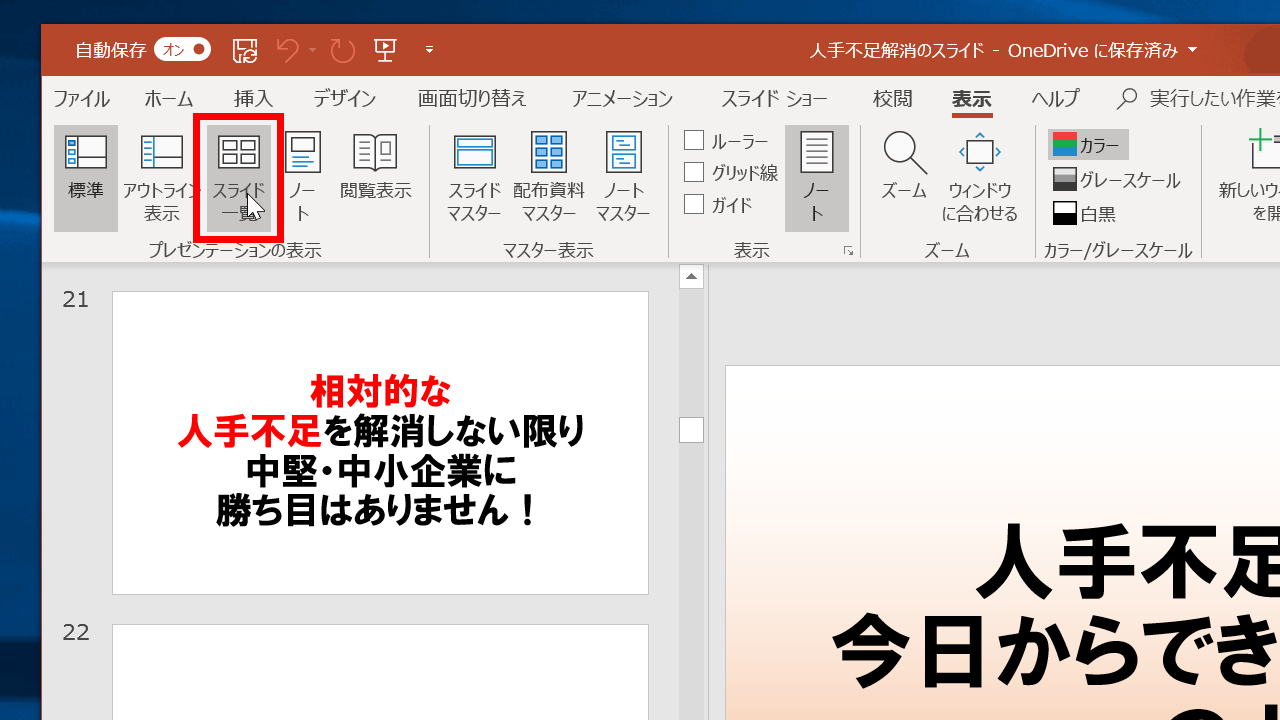Switch to the アニメーション ribbon tab
The height and width of the screenshot is (720, 1280).
[621, 98]
